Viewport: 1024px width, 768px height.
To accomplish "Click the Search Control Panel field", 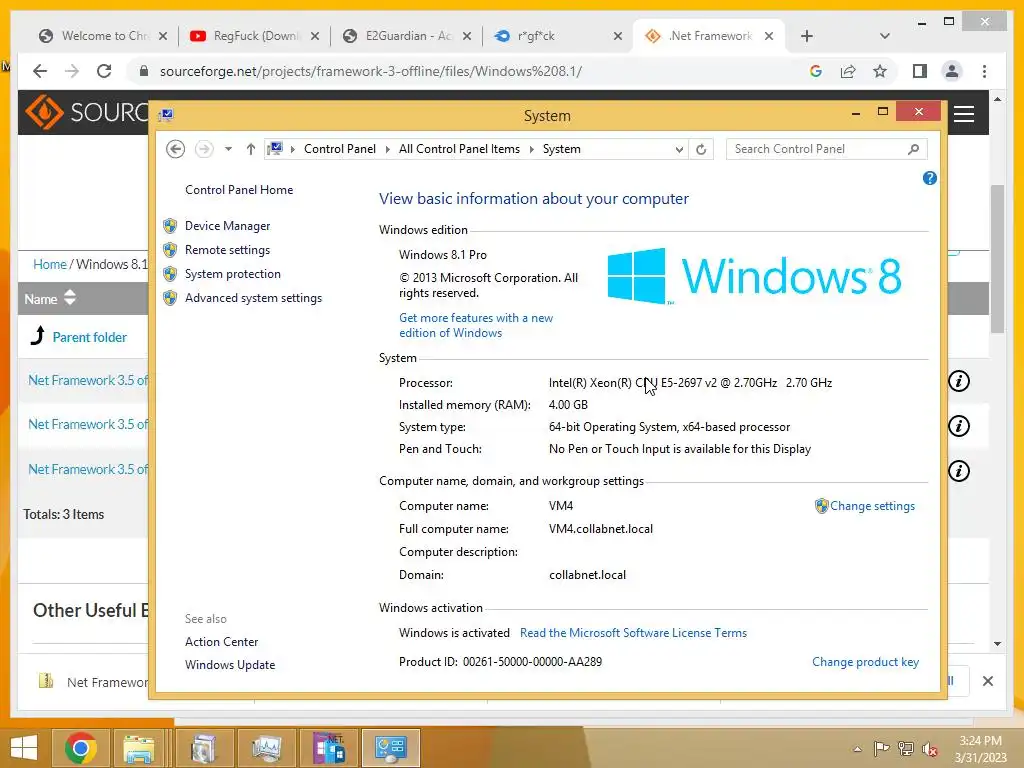I will point(827,150).
